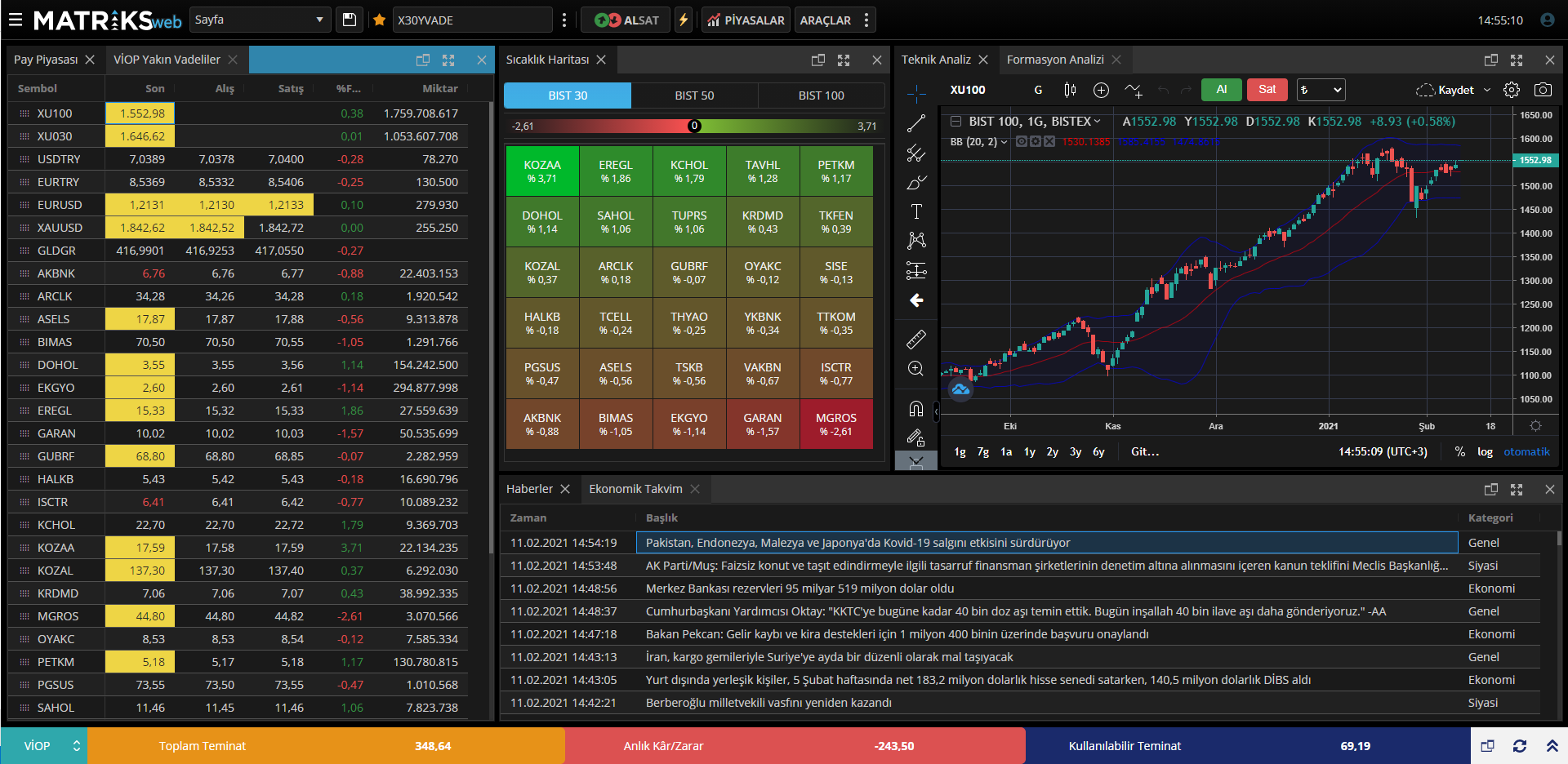Open the candlestick chart type selector
The image size is (1568, 764).
click(x=1070, y=90)
